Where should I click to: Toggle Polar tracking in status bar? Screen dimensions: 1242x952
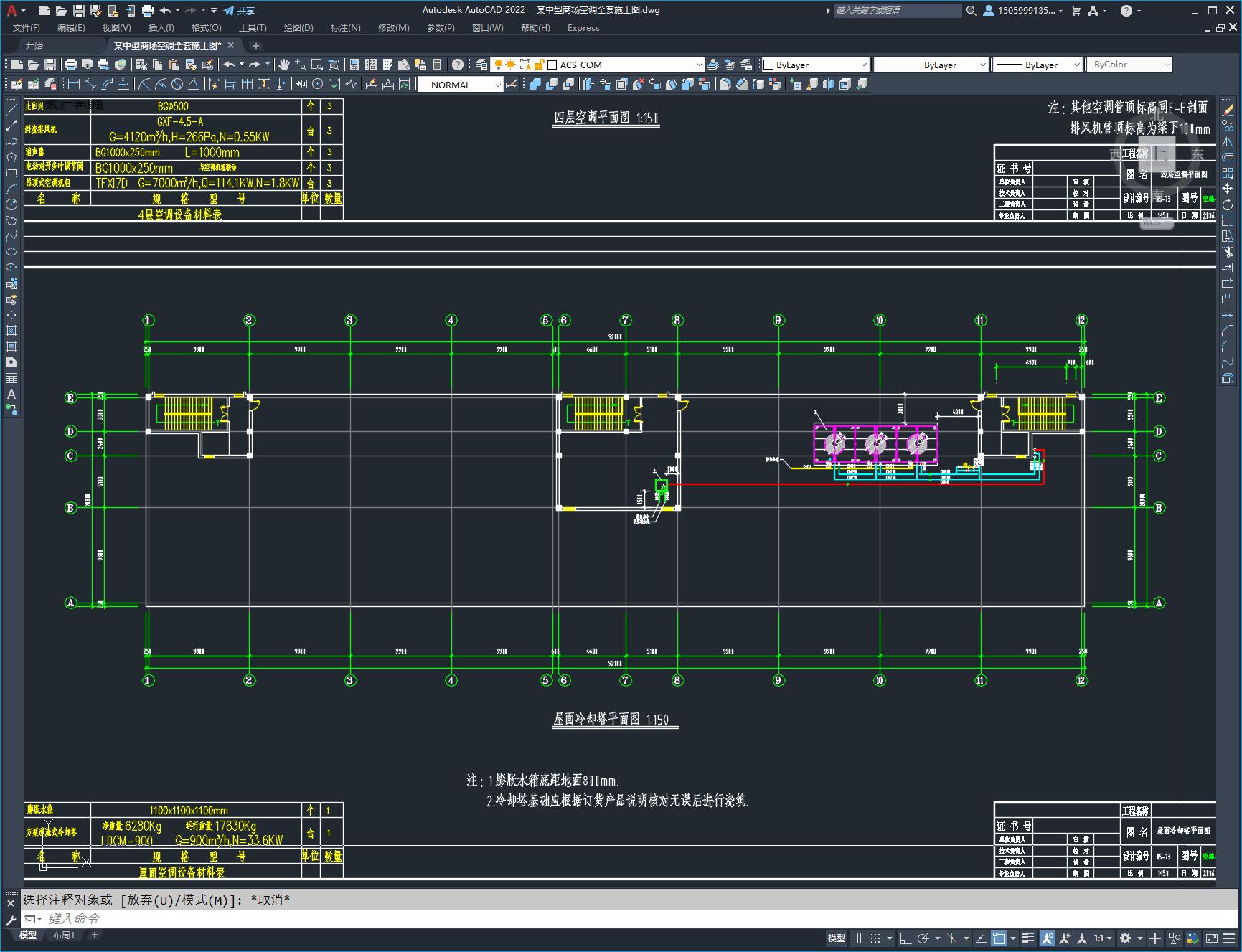point(923,938)
